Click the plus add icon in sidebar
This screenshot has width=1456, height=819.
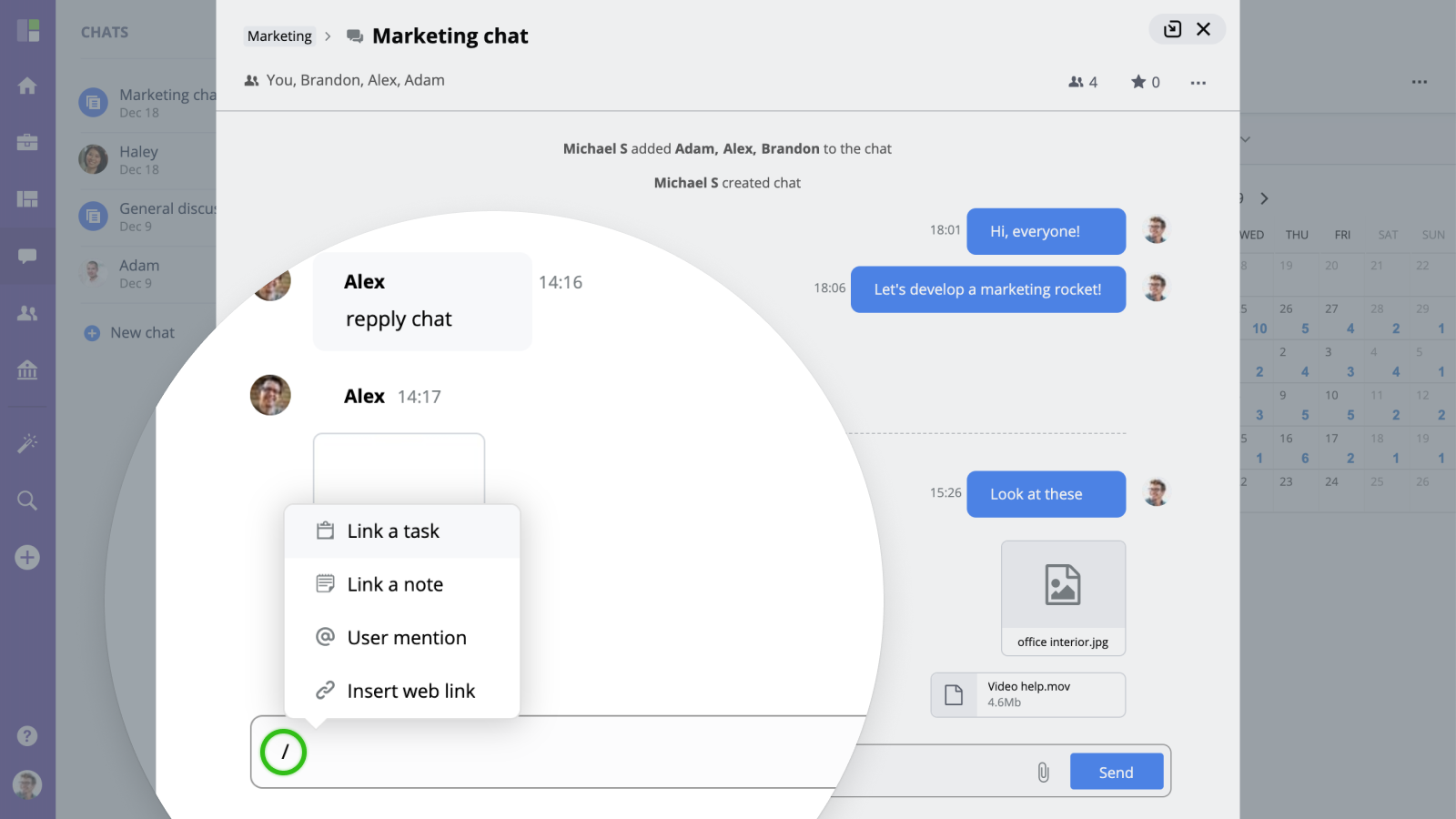pyautogui.click(x=27, y=558)
